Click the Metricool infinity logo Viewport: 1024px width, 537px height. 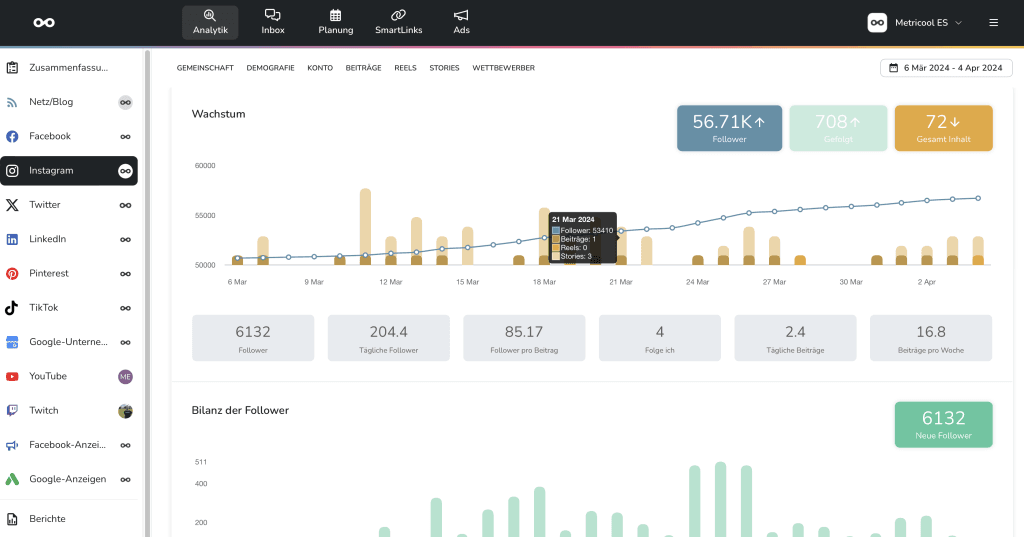[x=44, y=22]
